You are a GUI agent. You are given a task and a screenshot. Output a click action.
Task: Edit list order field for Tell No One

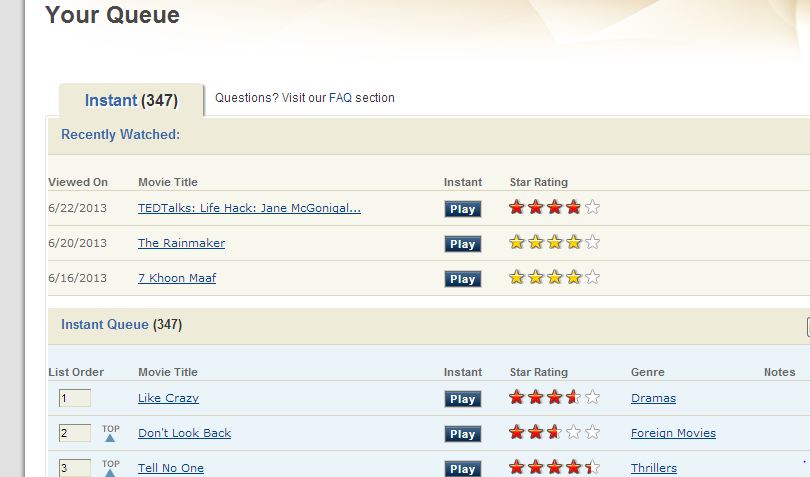pos(75,468)
